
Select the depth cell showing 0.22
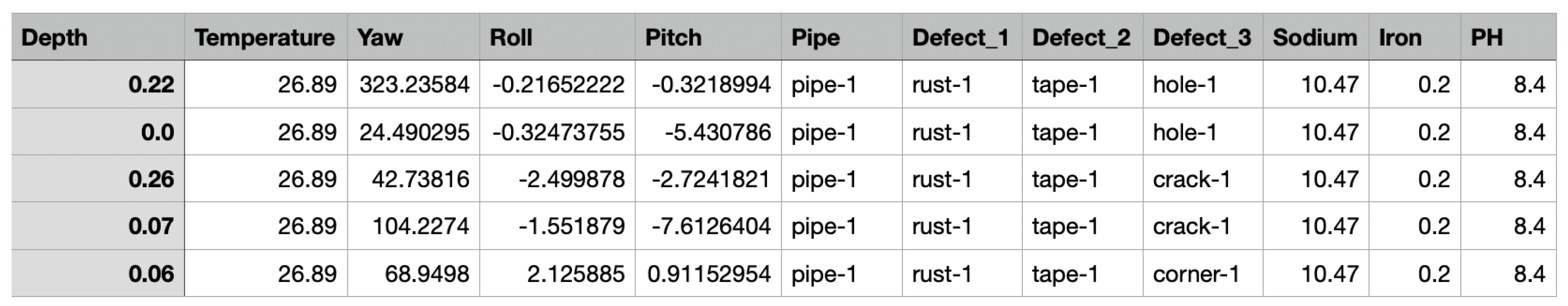[151, 84]
